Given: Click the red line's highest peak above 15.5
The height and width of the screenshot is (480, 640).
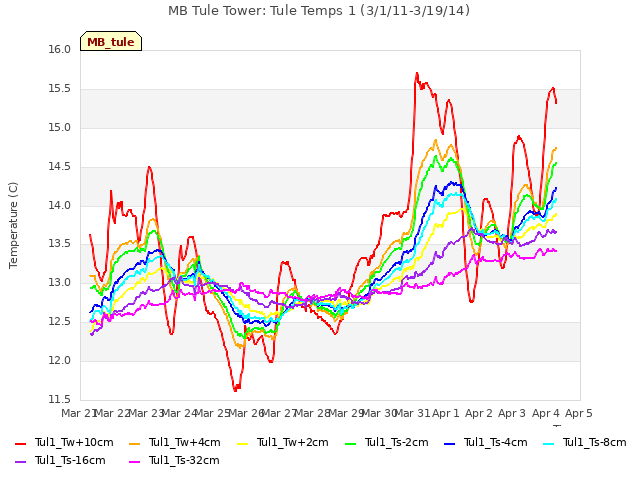Looking at the screenshot, I should tap(417, 73).
